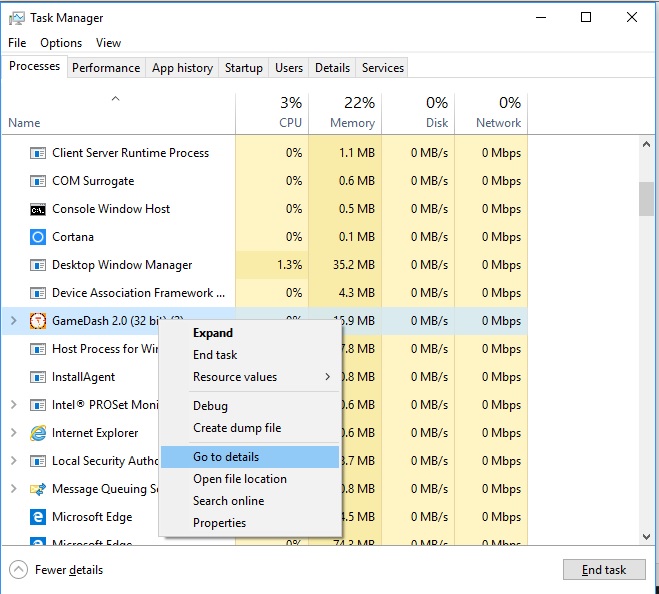
Task: Click the vertical scrollbar thumb
Action: pos(646,198)
